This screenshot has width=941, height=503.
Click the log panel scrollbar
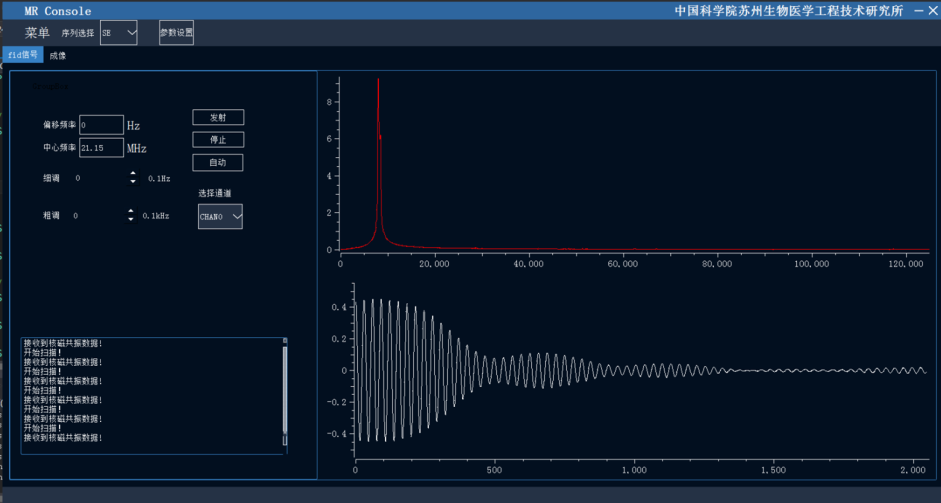pos(285,390)
